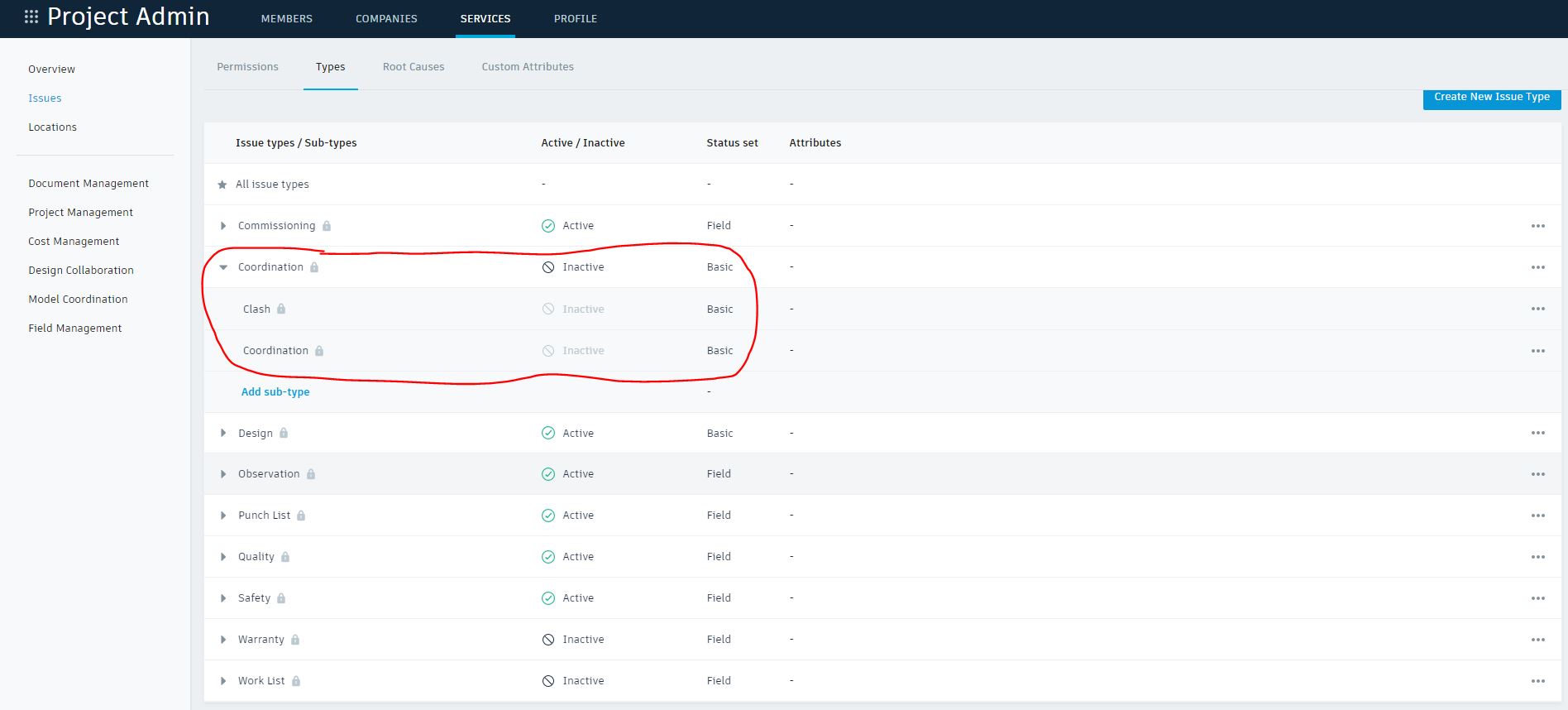Open Field Management in the sidebar

click(x=74, y=329)
